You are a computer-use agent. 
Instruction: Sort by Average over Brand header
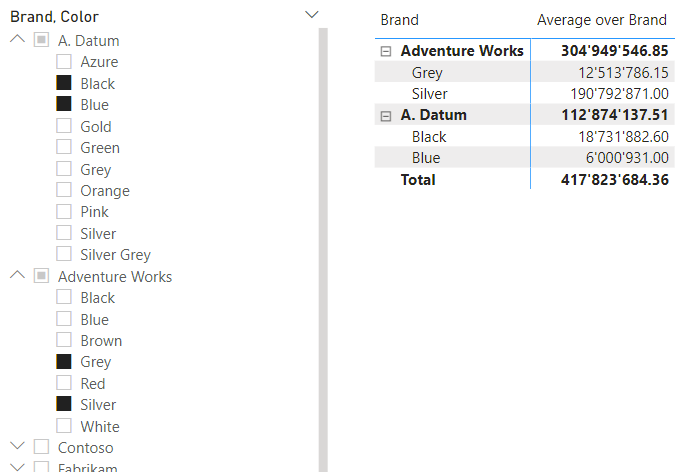pos(601,20)
